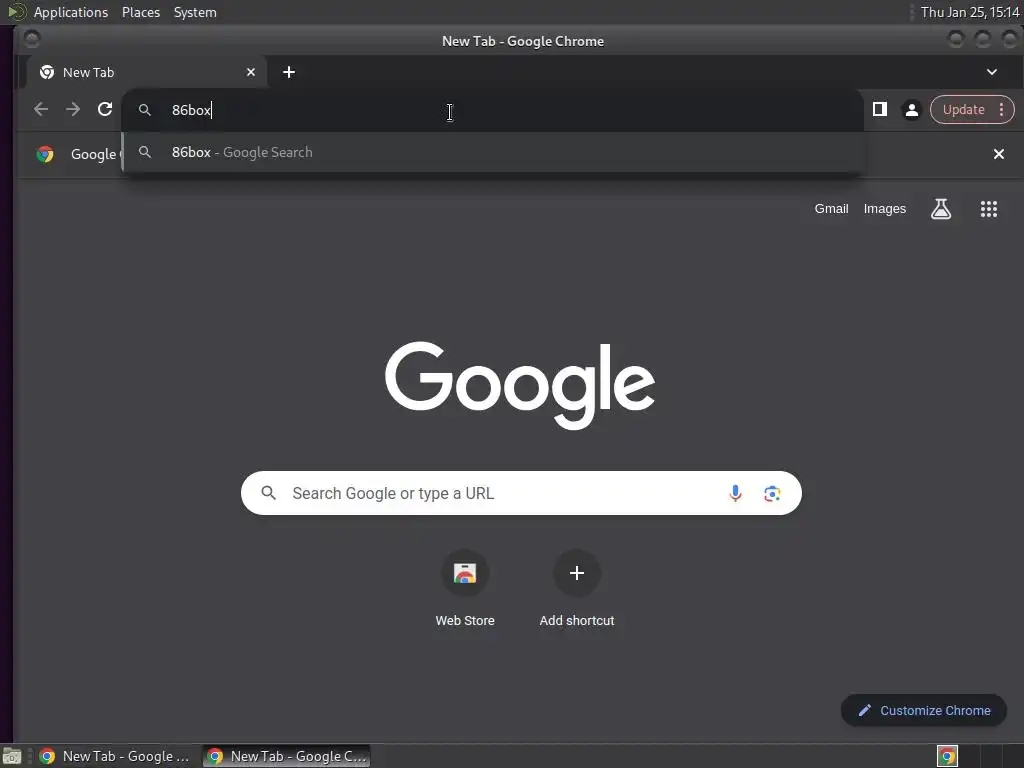Click the search icon in the suggestion row
The width and height of the screenshot is (1024, 768).
click(145, 152)
